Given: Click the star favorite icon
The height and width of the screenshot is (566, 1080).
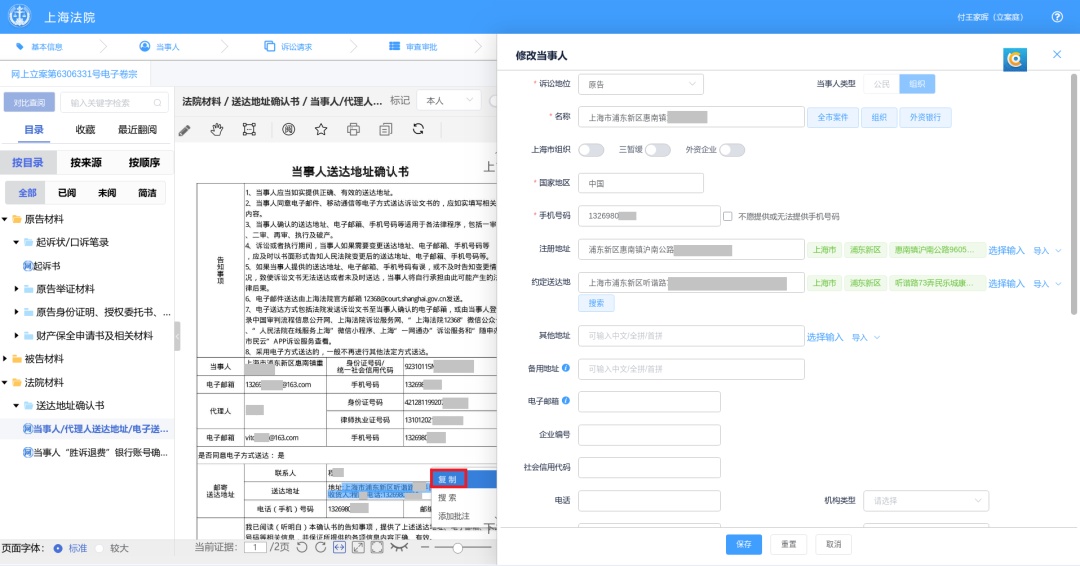Looking at the screenshot, I should coord(321,130).
